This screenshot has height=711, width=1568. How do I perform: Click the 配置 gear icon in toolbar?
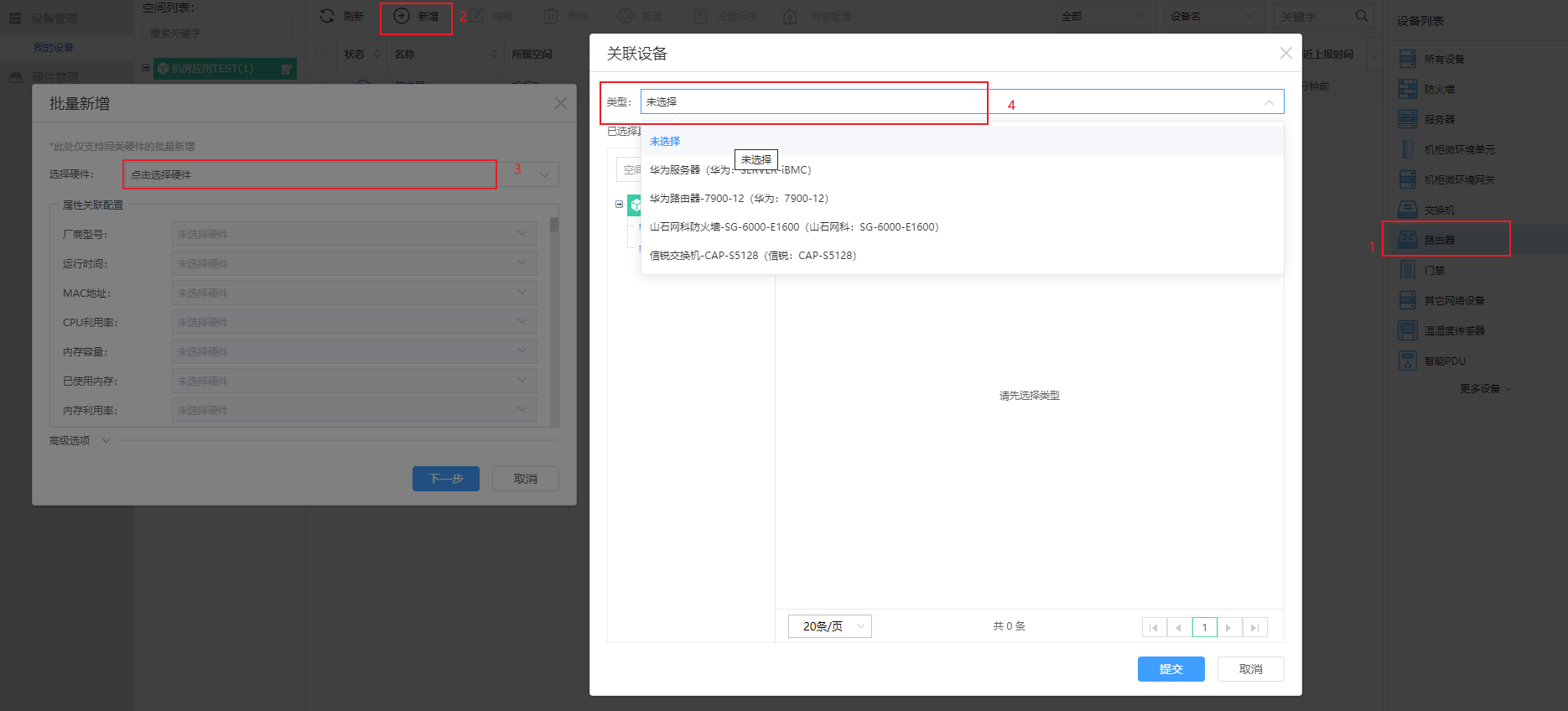(x=626, y=16)
